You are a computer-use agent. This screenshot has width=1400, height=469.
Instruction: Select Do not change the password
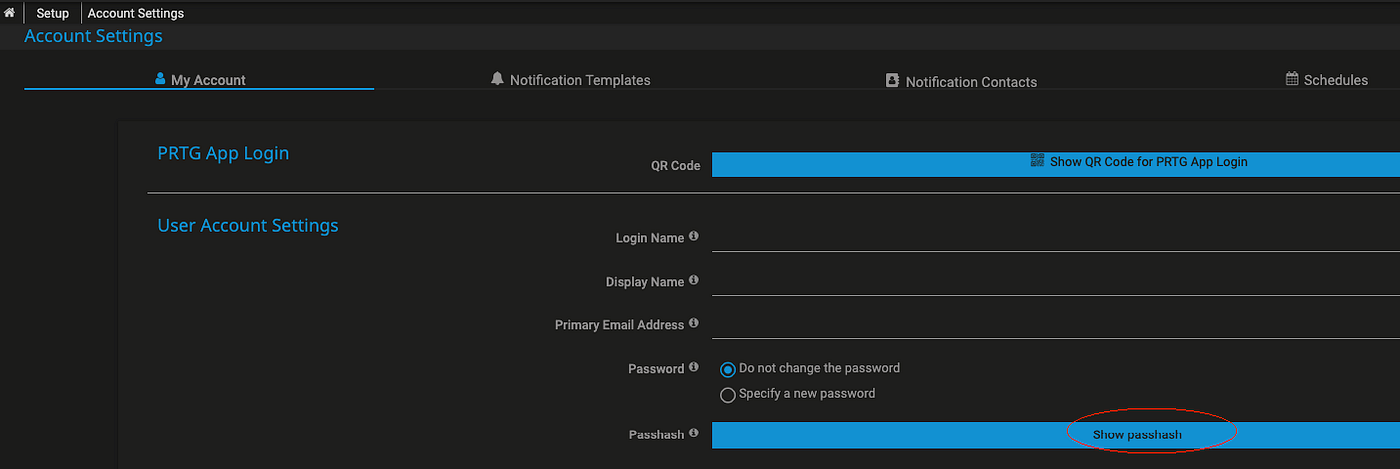pyautogui.click(x=728, y=369)
